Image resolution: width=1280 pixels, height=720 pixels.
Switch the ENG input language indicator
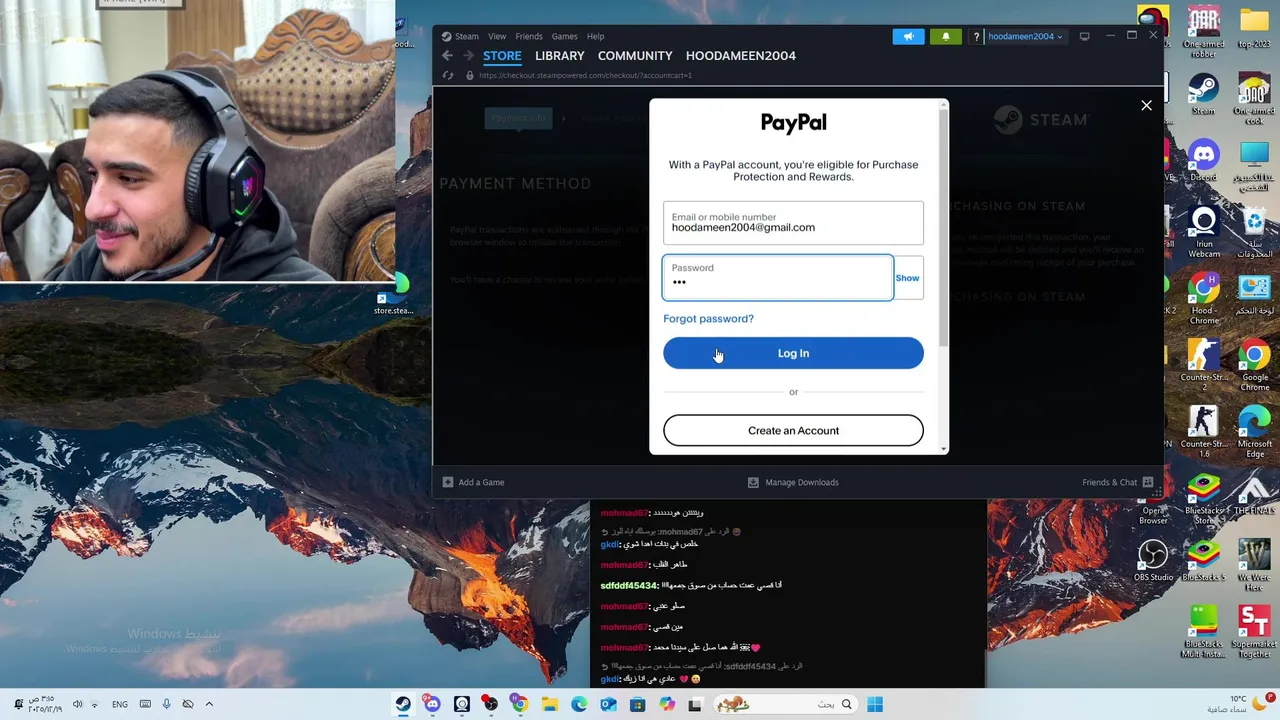point(120,704)
